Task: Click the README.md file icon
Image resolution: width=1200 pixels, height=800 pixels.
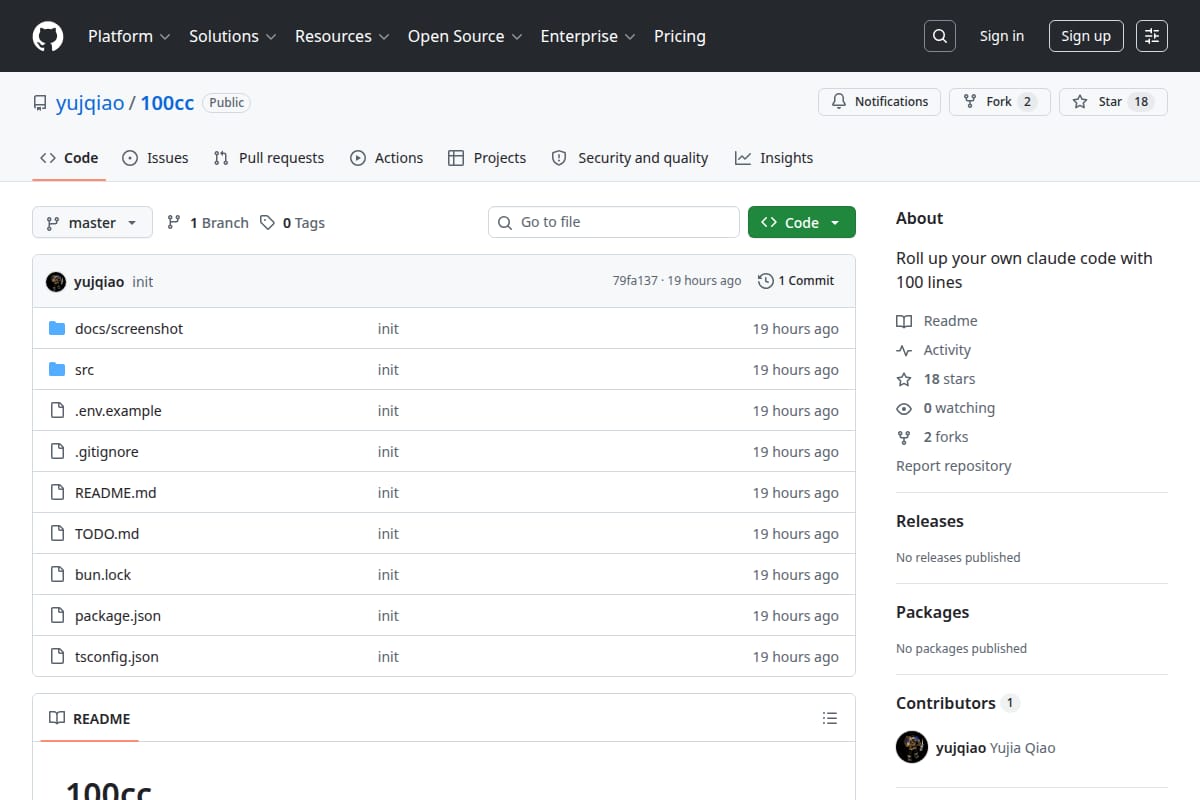Action: tap(57, 493)
